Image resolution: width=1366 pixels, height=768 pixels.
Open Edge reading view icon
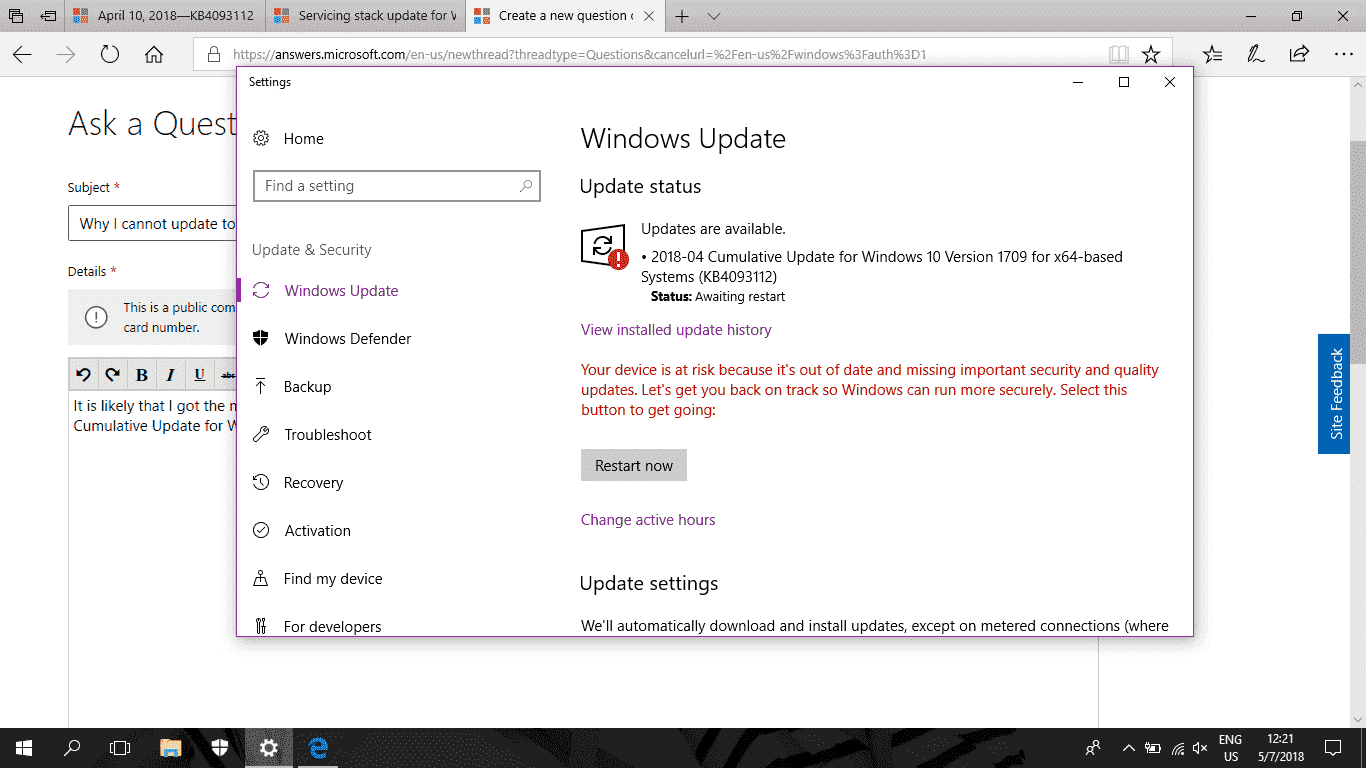tap(1119, 54)
